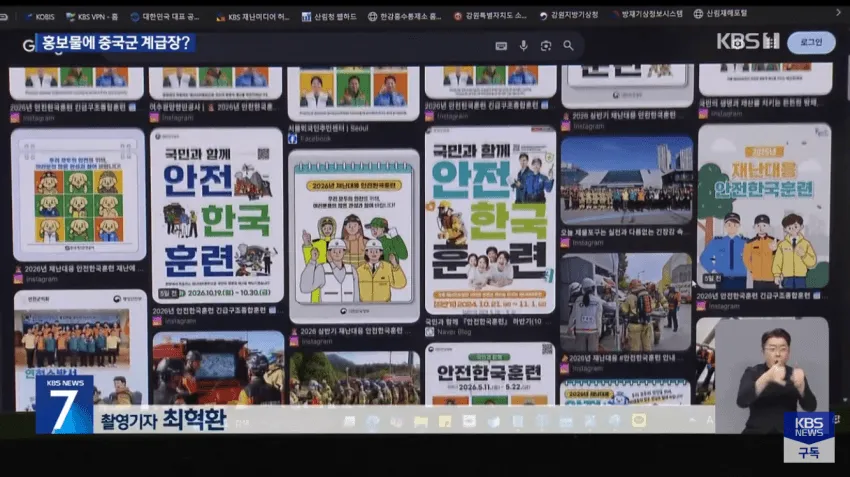Open the 강원특별자치도 소... bookmark
The height and width of the screenshot is (477, 850).
490,16
